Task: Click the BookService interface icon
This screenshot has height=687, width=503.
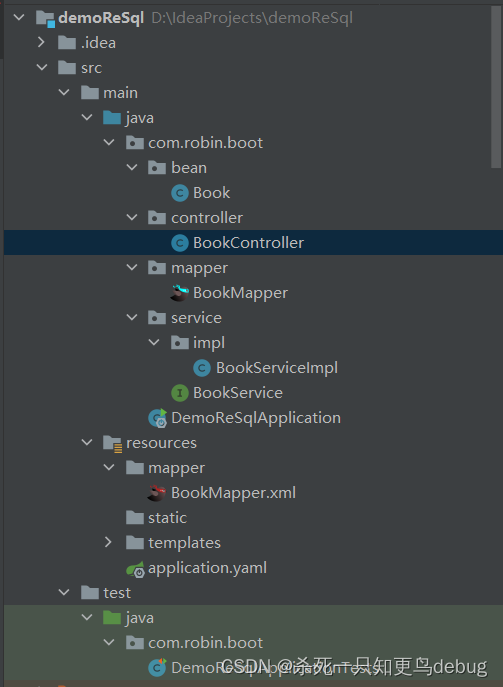Action: point(180,393)
